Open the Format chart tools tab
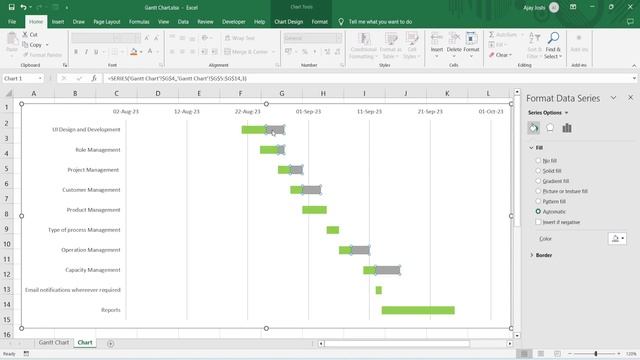Viewport: 640px width, 360px height. [x=320, y=22]
